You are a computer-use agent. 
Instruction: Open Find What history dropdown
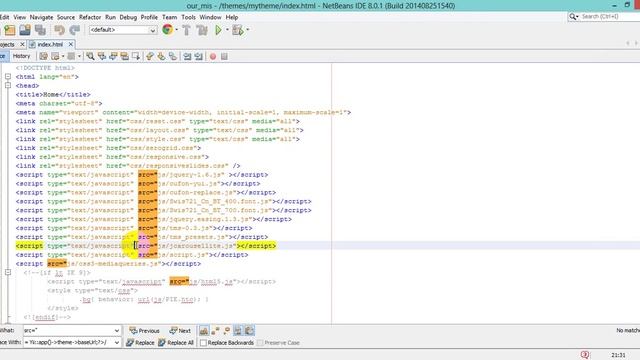(x=117, y=330)
